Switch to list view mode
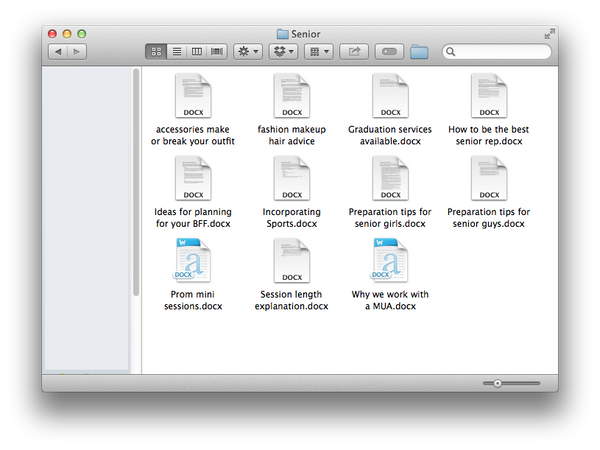The image size is (600, 450). pos(177,51)
